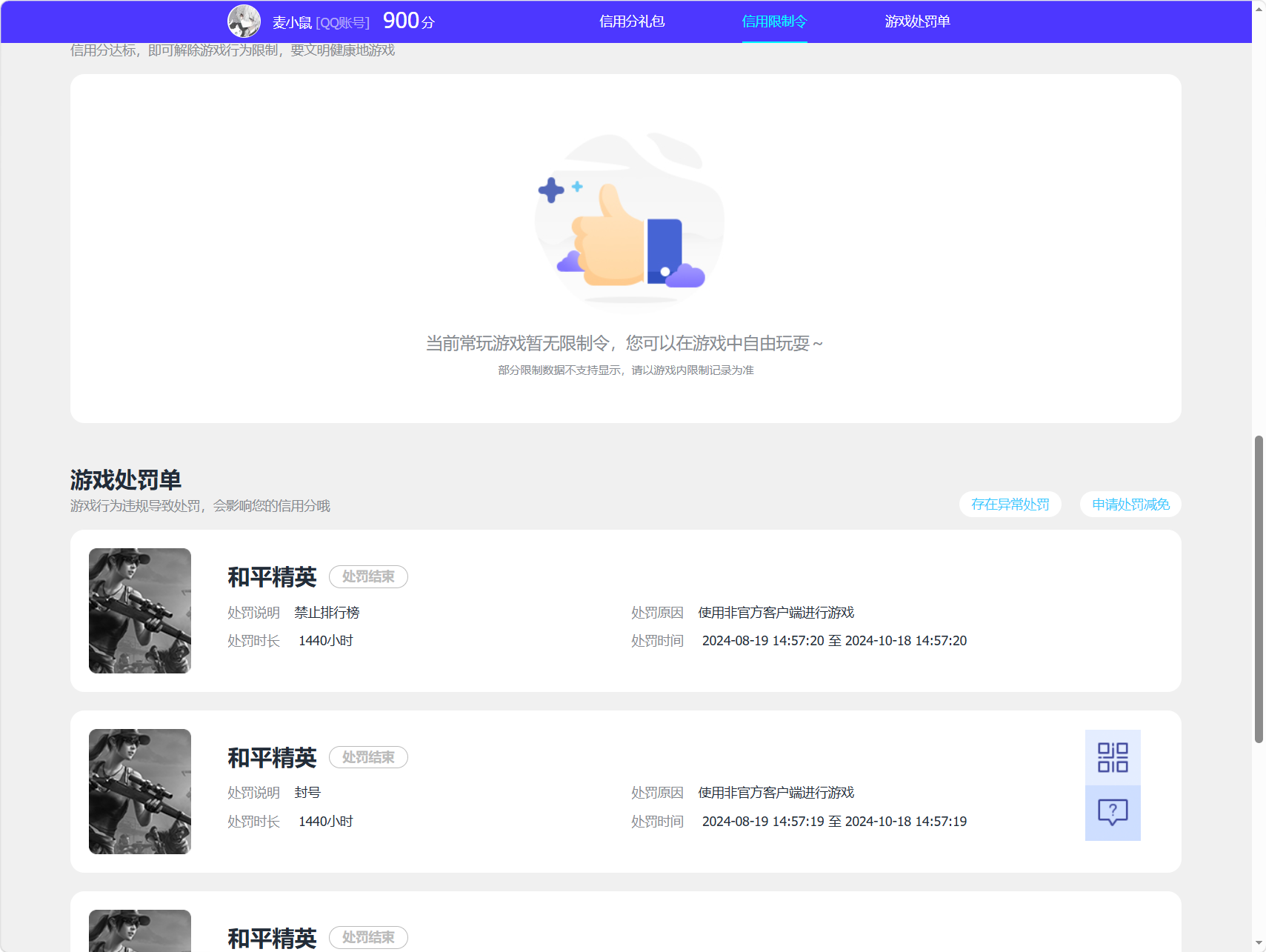Click the 存在异常处罚 button
Image resolution: width=1266 pixels, height=952 pixels.
(x=1010, y=505)
